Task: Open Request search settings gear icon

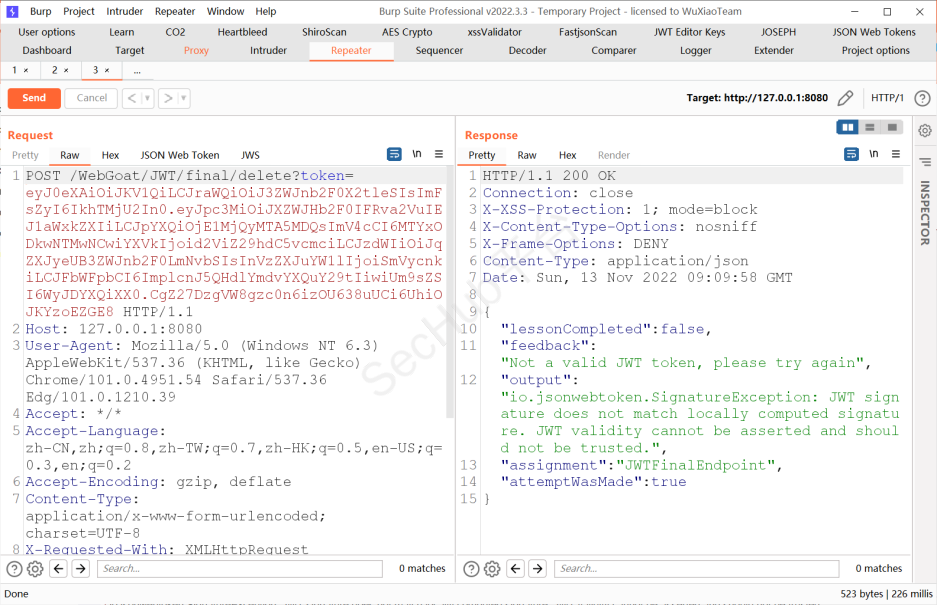Action: [35, 569]
